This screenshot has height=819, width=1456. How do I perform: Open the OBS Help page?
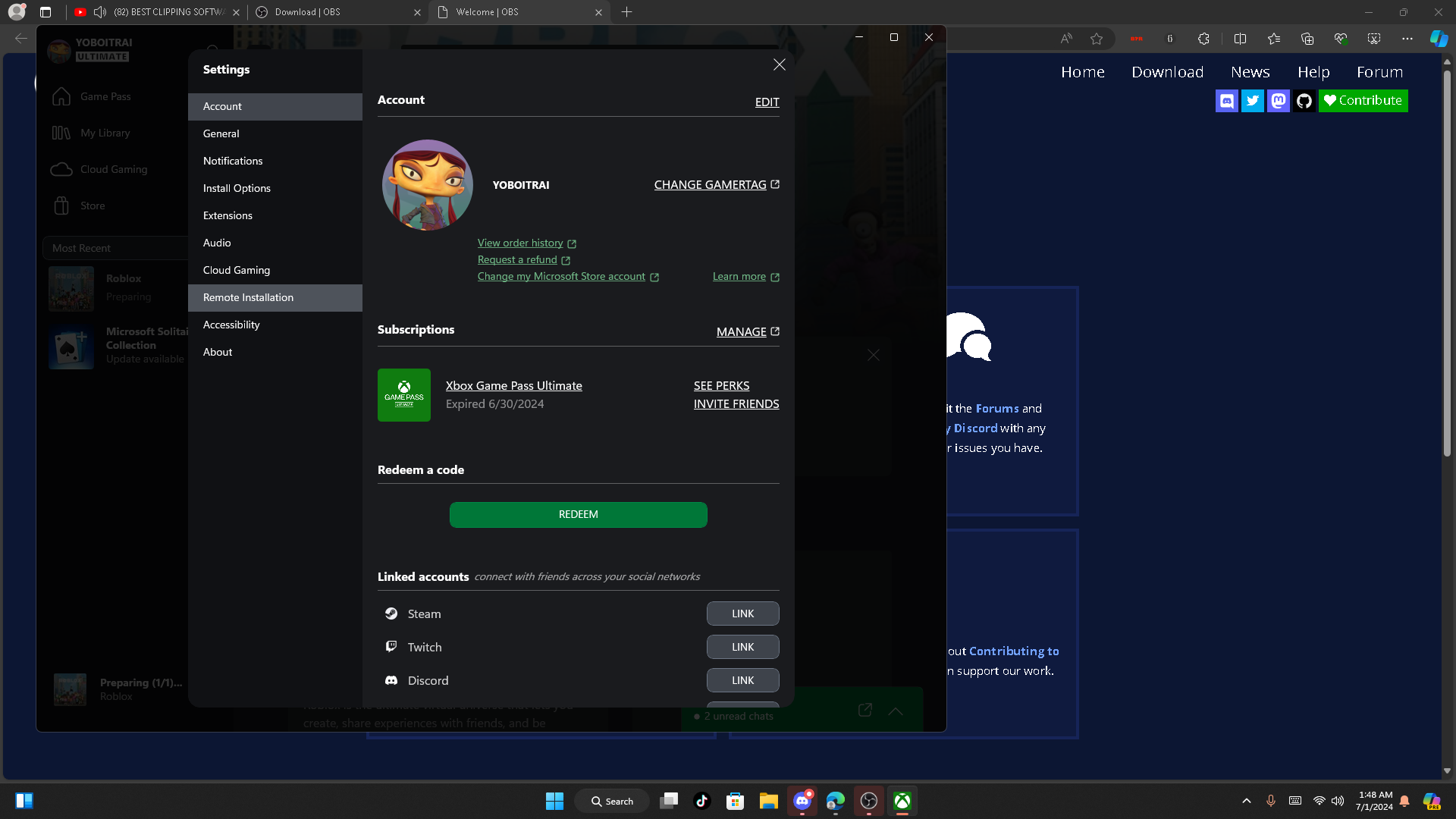click(1313, 72)
